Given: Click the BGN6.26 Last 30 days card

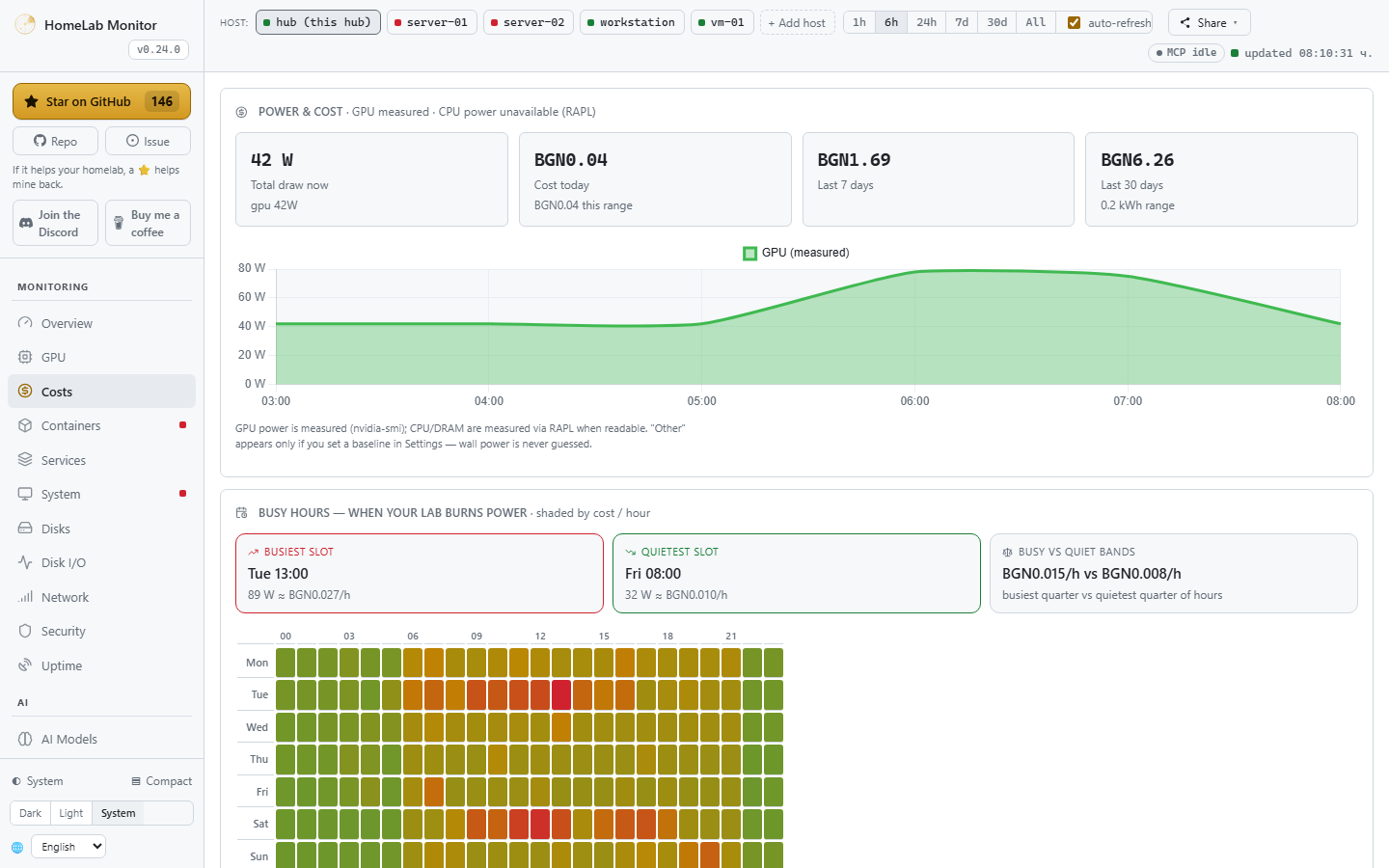Looking at the screenshot, I should click(1221, 179).
